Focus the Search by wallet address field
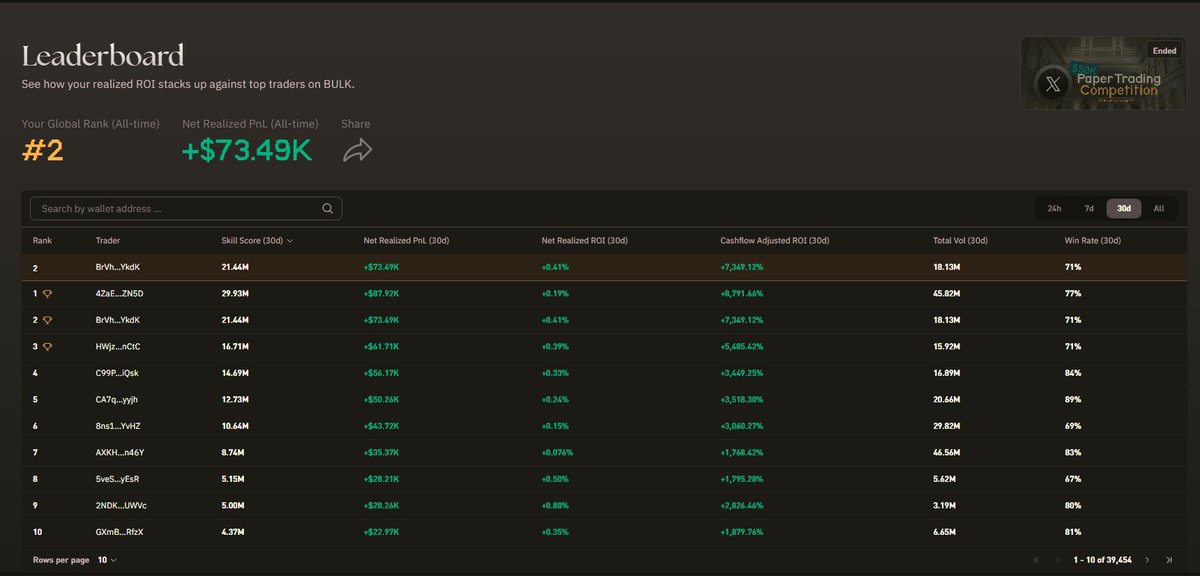The height and width of the screenshot is (576, 1200). click(x=186, y=209)
